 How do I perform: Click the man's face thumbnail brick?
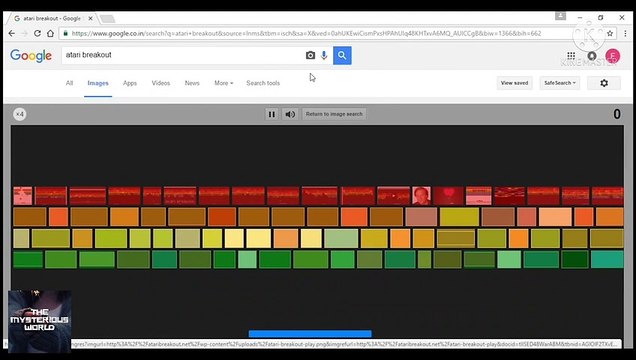click(x=421, y=196)
